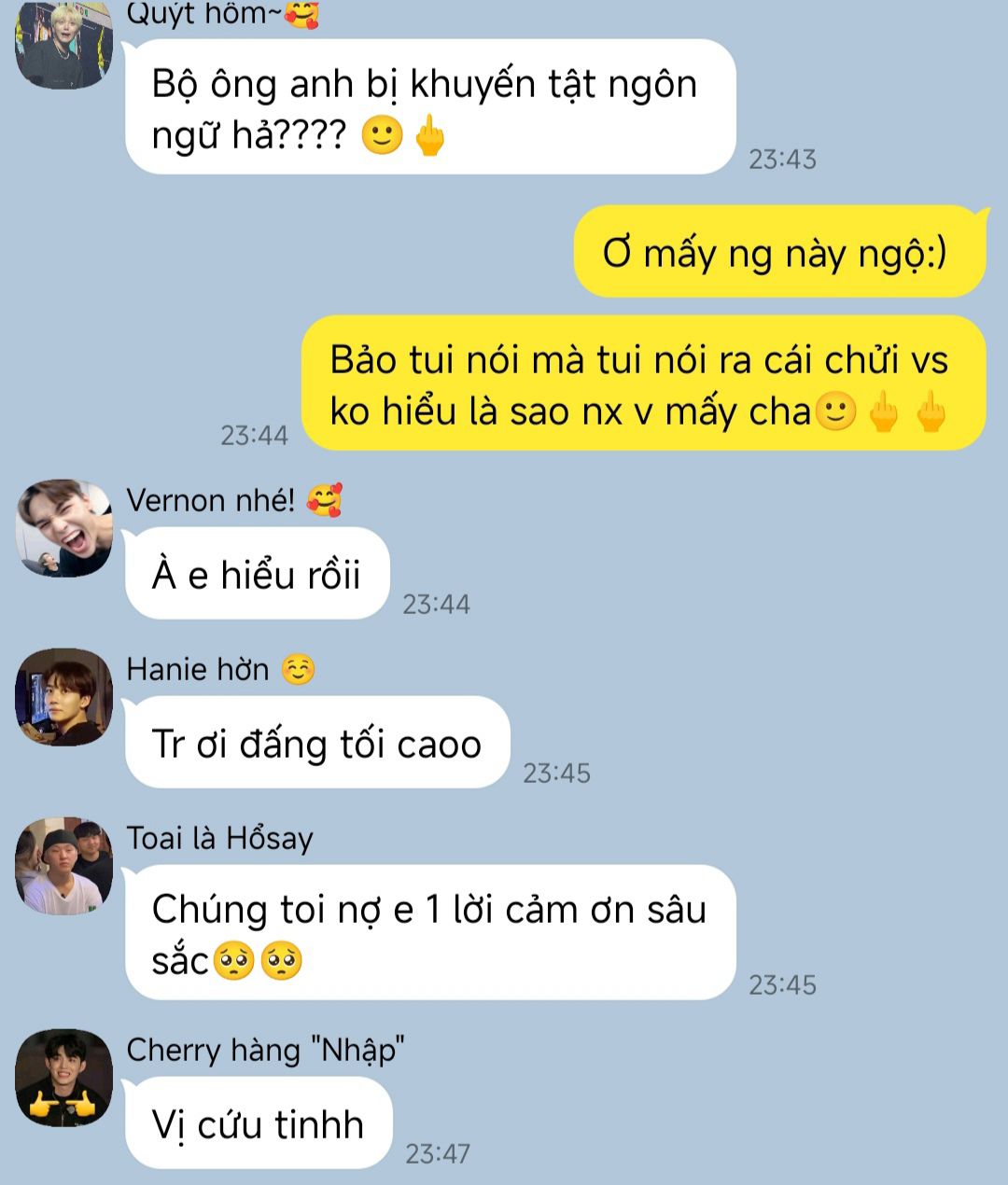This screenshot has width=1008, height=1185.
Task: Tap the "Tr ơi đấng tối caoo" bubble
Action: (317, 743)
